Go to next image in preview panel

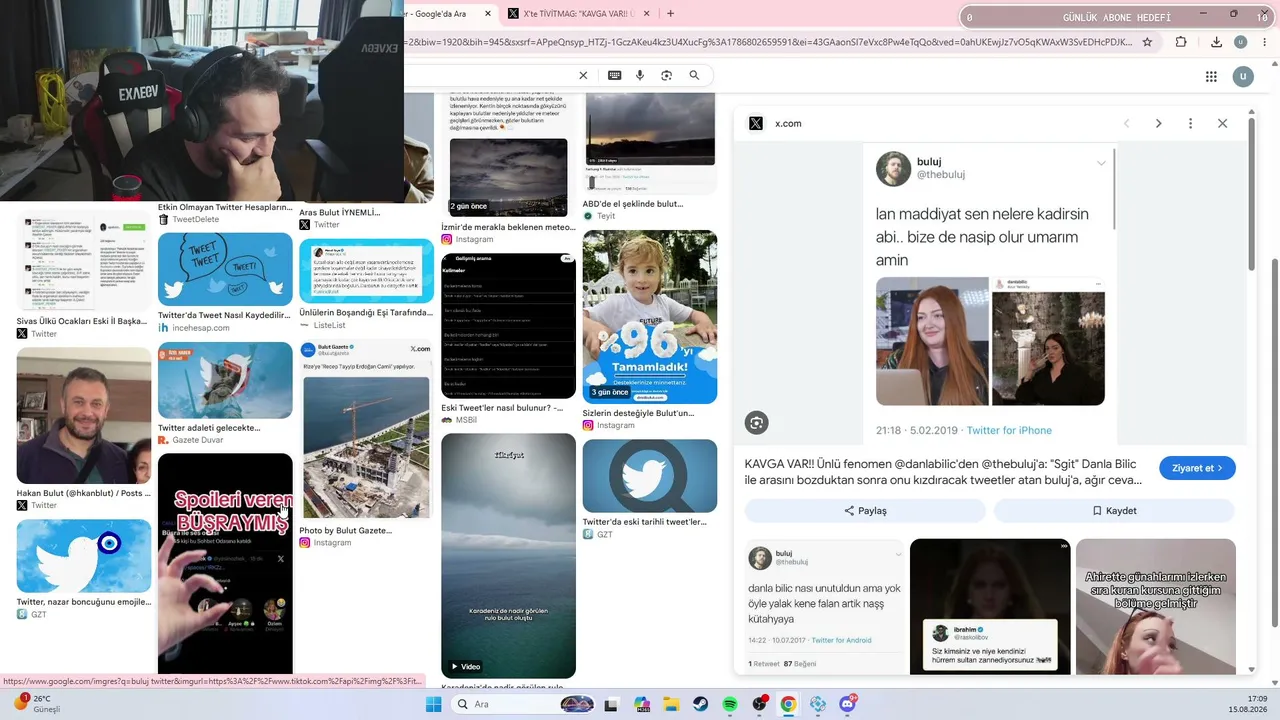click(x=1158, y=123)
